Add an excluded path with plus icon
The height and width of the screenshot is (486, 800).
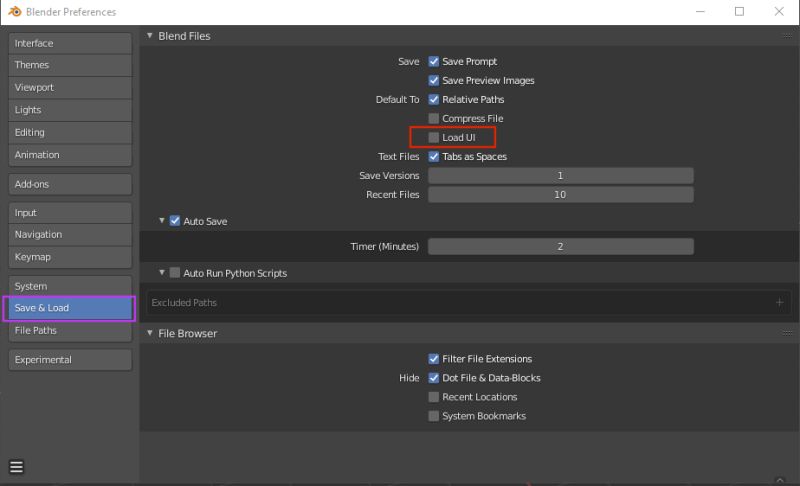coord(779,302)
